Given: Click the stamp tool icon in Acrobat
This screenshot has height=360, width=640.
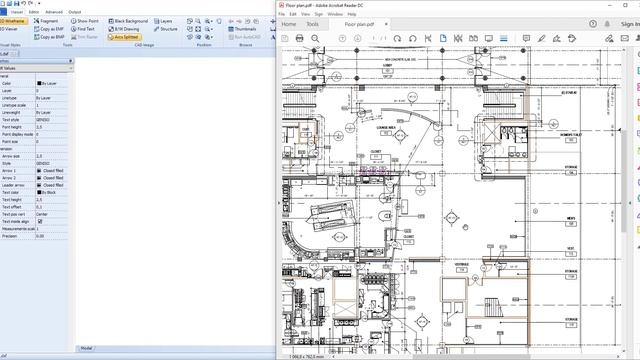Looking at the screenshot, I should pyautogui.click(x=572, y=38).
